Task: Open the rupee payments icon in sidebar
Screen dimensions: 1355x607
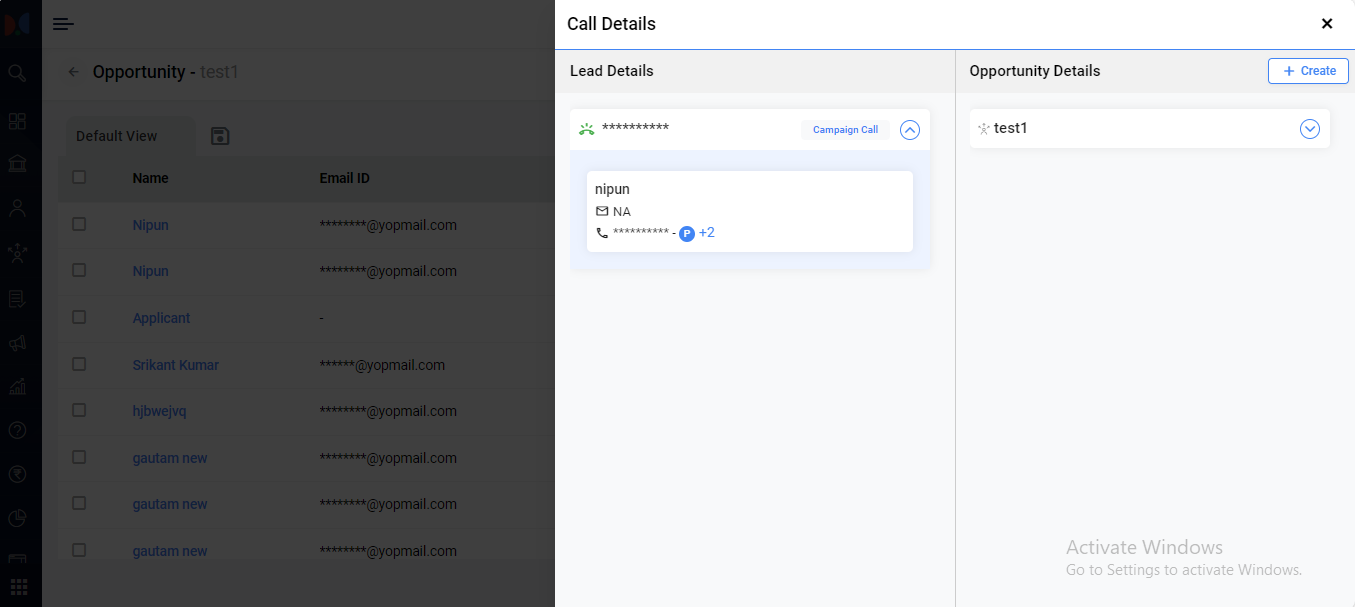Action: [x=17, y=474]
